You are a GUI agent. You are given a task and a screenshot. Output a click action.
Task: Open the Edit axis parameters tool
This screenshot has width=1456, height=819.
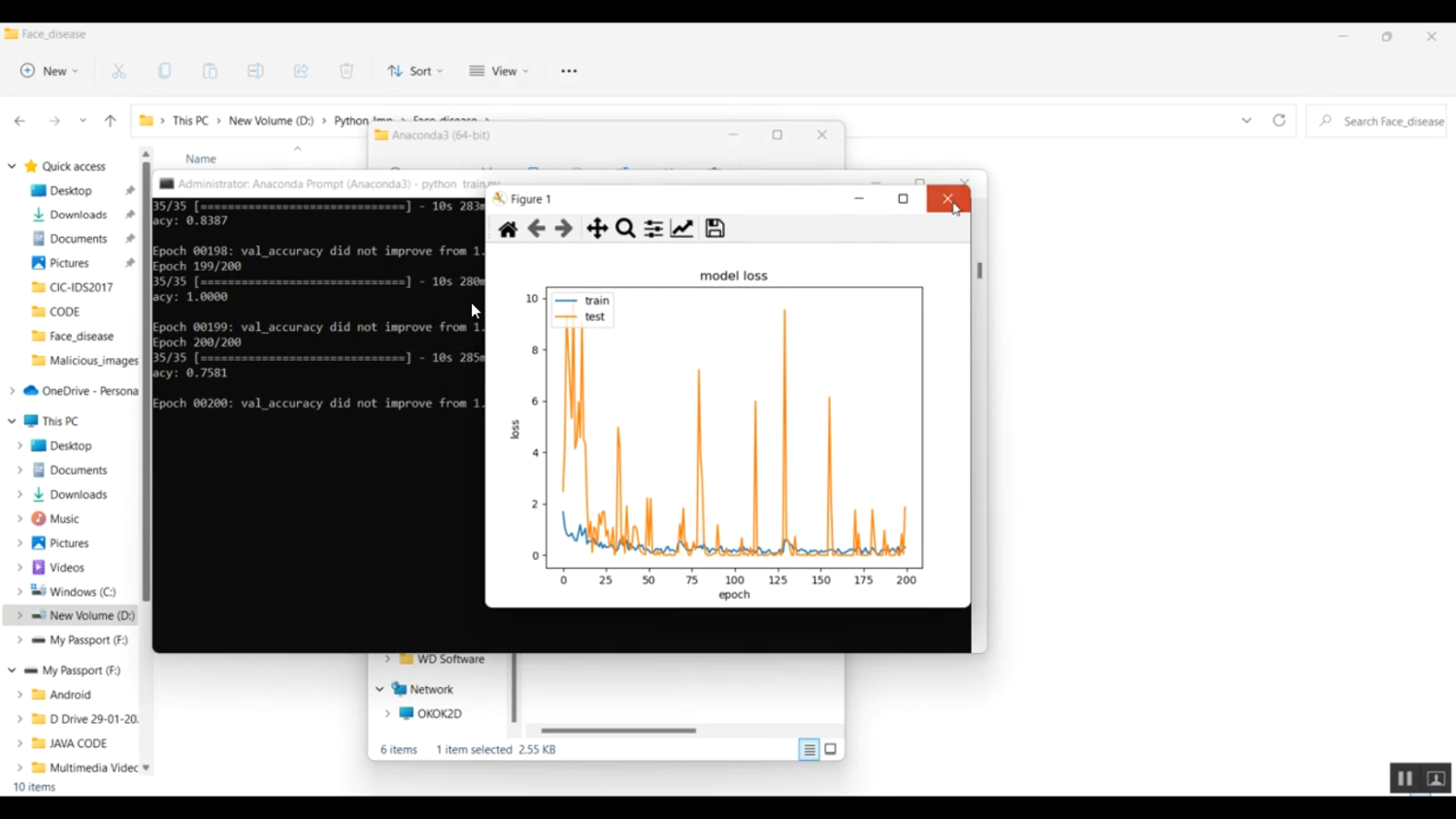pyautogui.click(x=682, y=229)
